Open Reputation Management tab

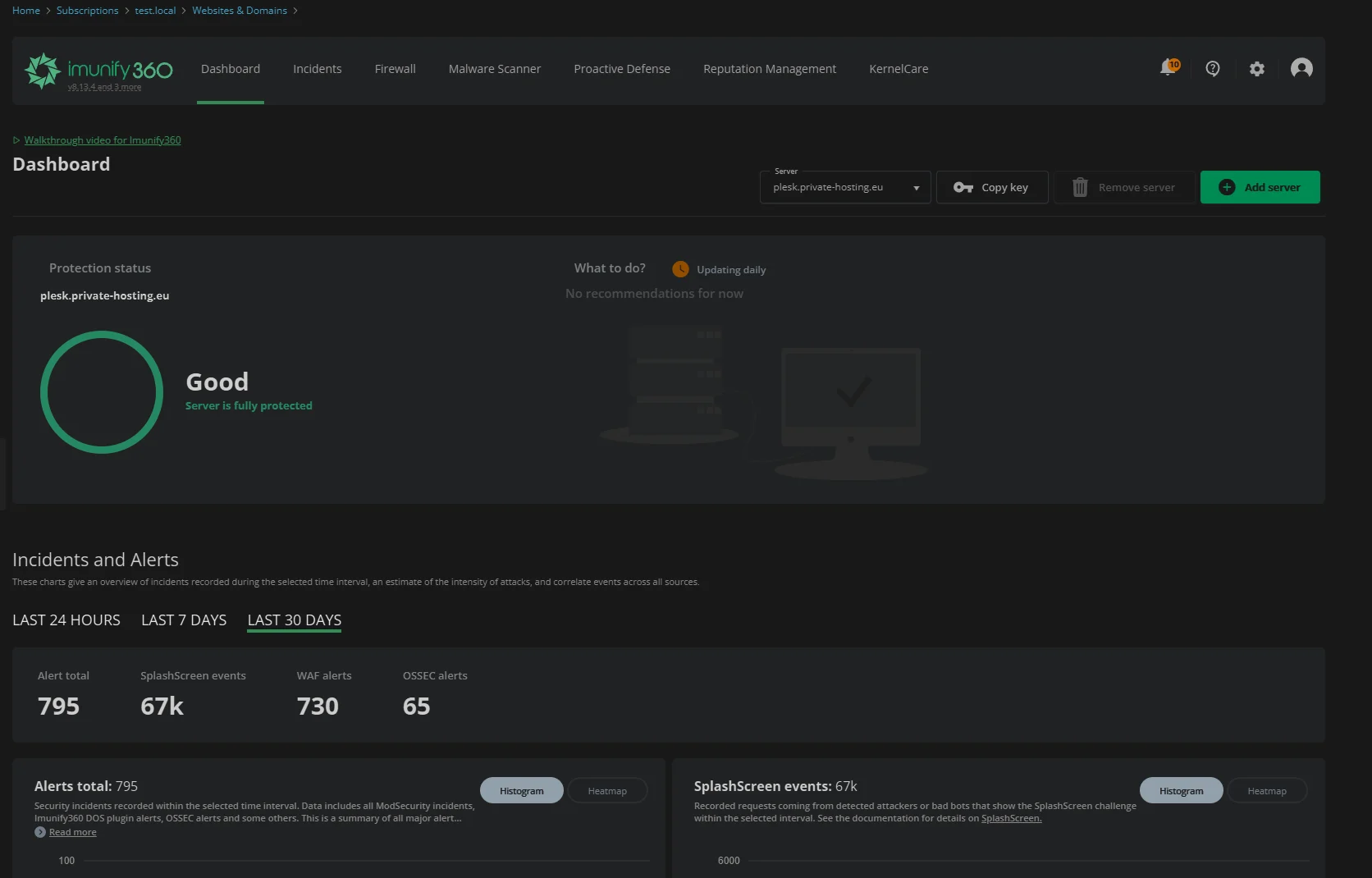(770, 69)
